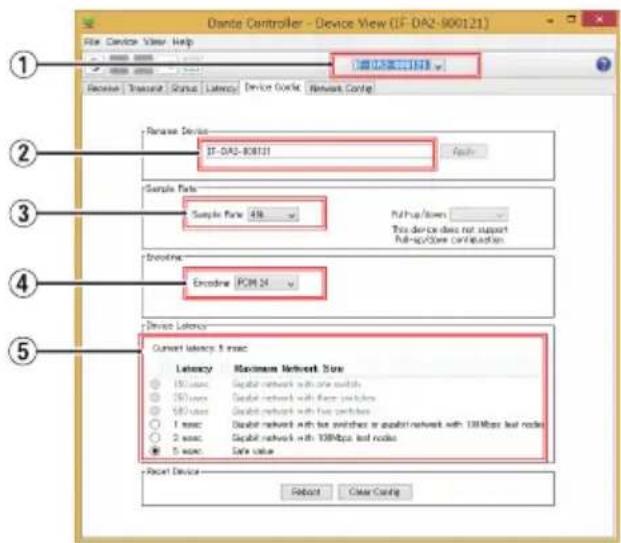
Task: Click the 'Safe value' description text
Action: 253,451
